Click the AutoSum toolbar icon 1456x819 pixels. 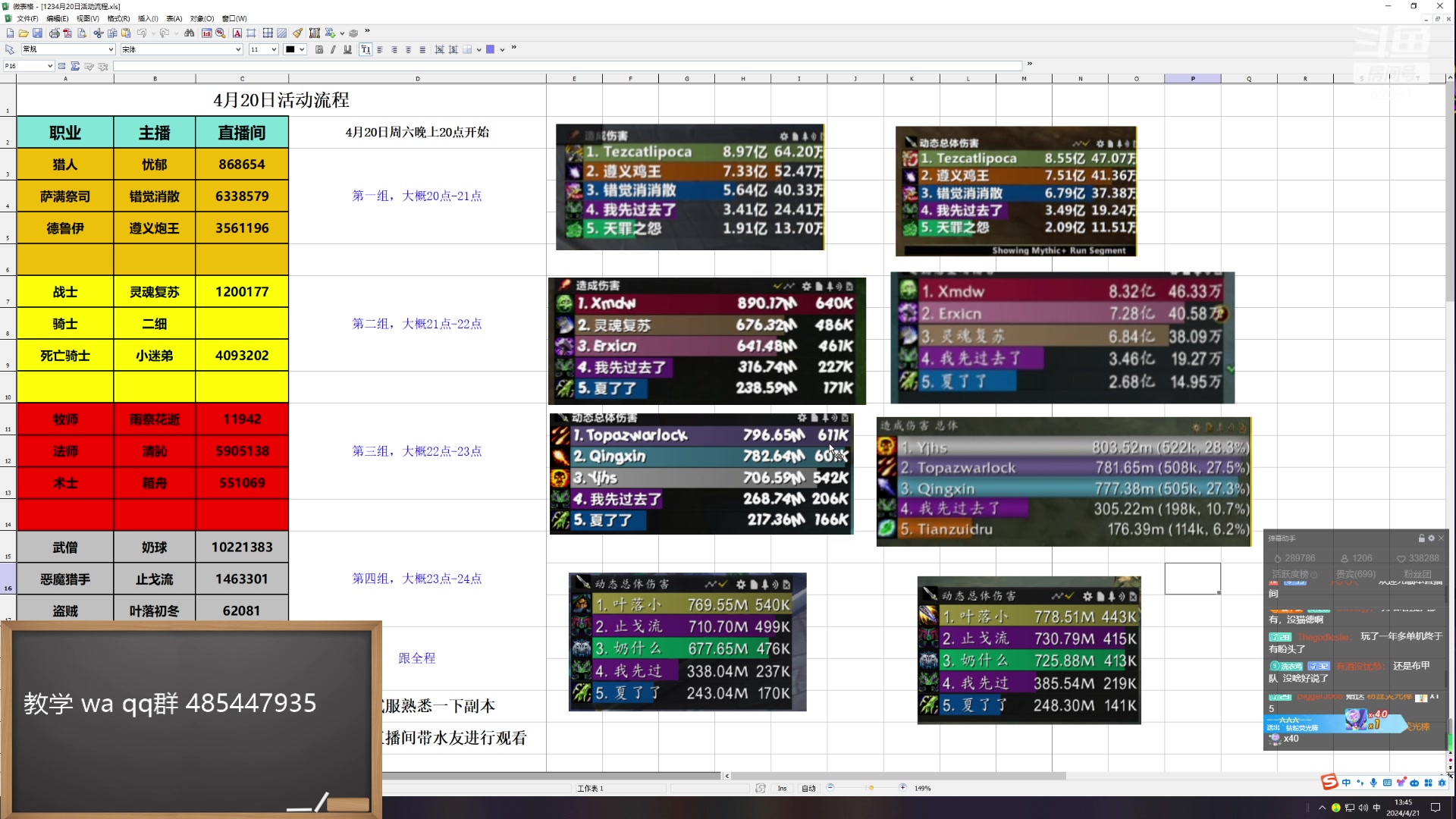(329, 33)
